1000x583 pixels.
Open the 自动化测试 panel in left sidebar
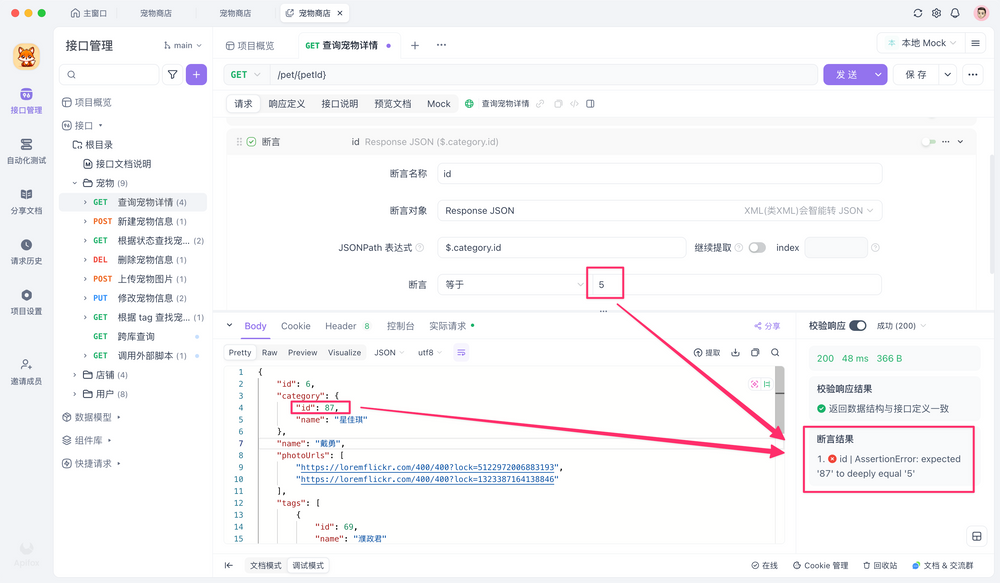[26, 152]
